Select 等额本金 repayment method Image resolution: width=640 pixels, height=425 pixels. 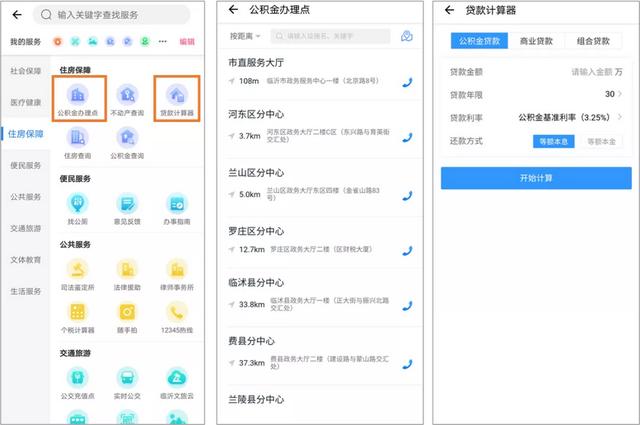(x=601, y=142)
